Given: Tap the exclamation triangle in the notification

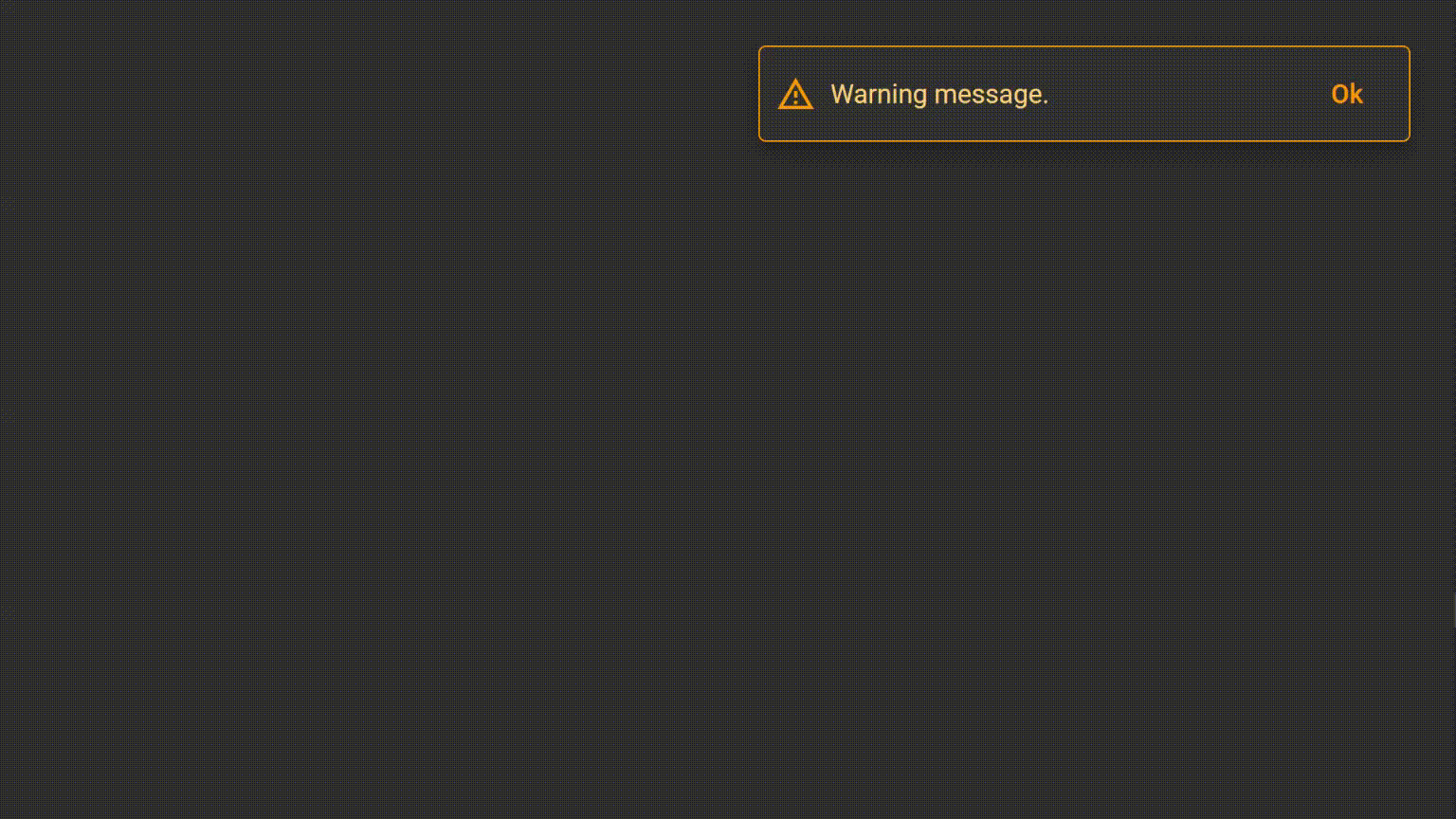Looking at the screenshot, I should [795, 94].
